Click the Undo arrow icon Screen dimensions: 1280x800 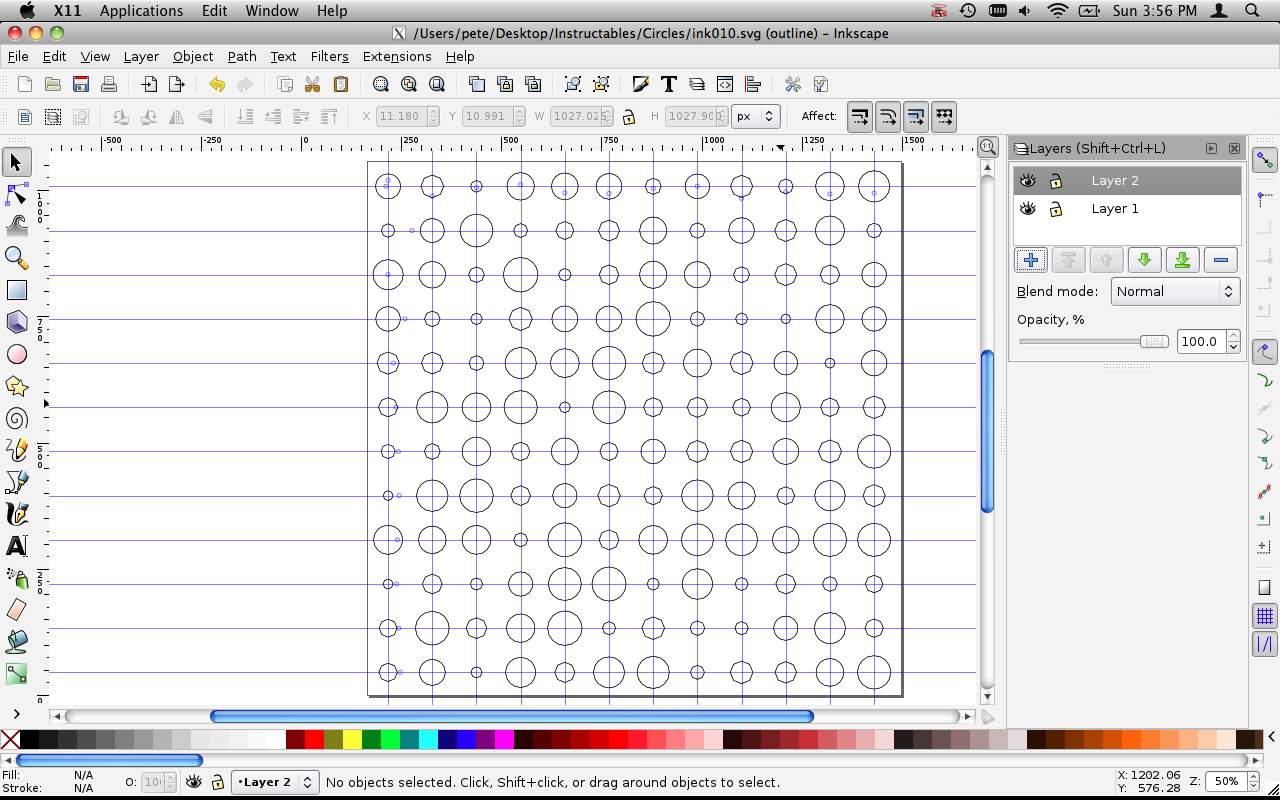pos(216,84)
